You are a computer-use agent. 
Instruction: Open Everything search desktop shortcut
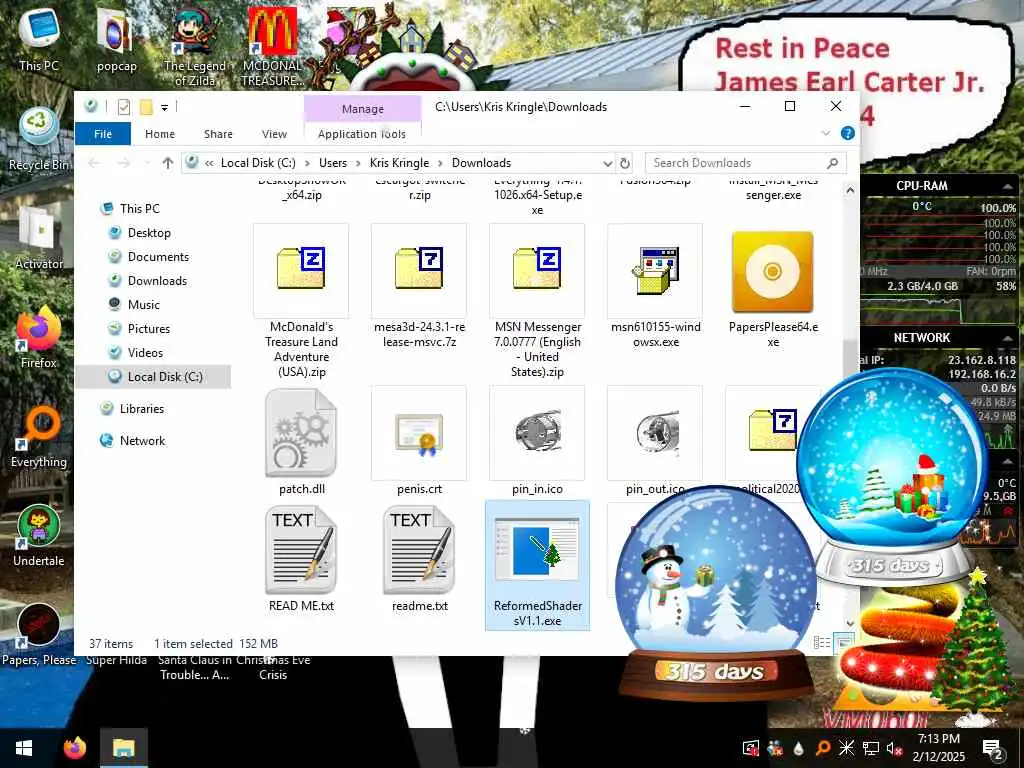pos(39,437)
